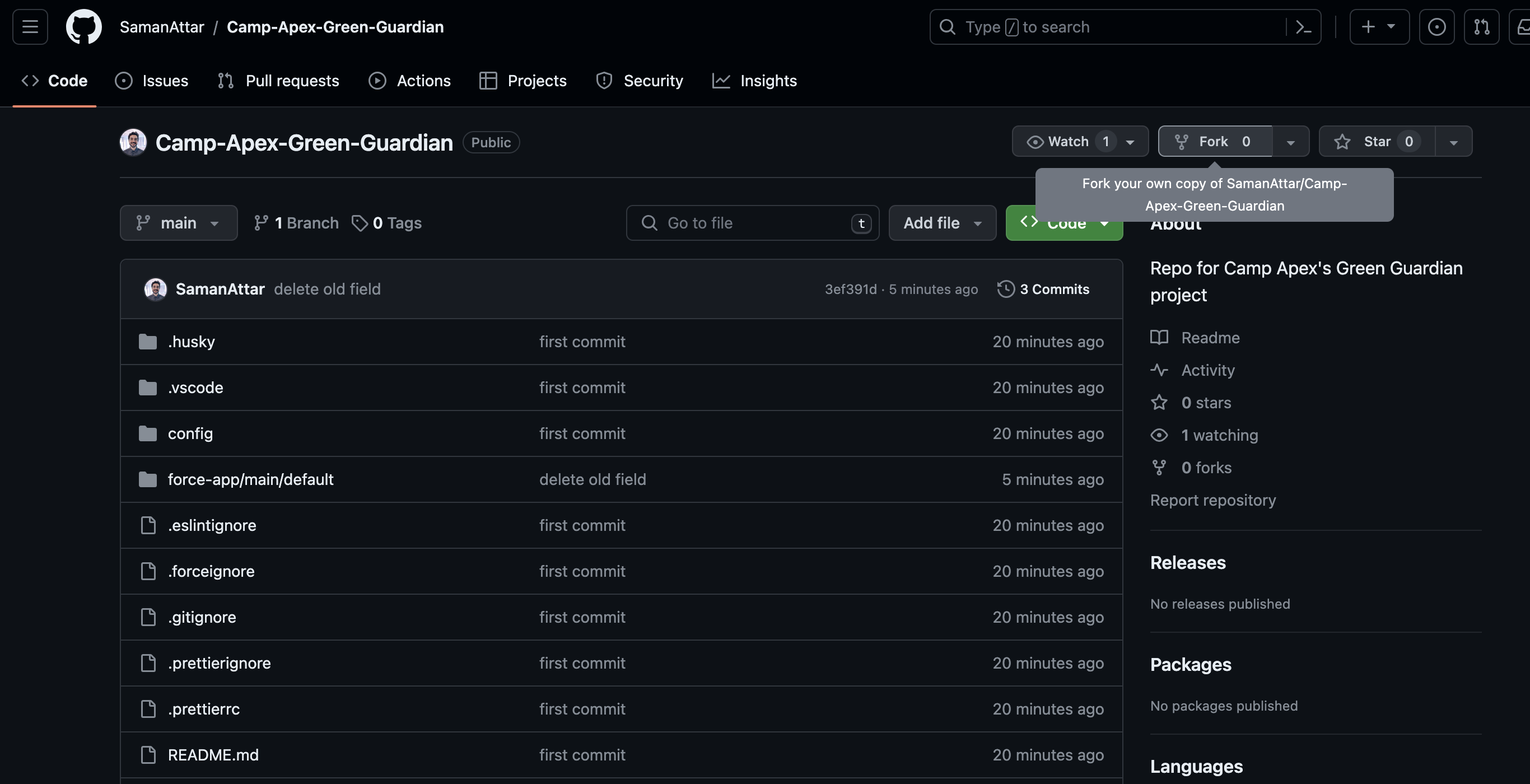Click the folder icon for .vscode
The width and height of the screenshot is (1530, 784).
click(148, 388)
